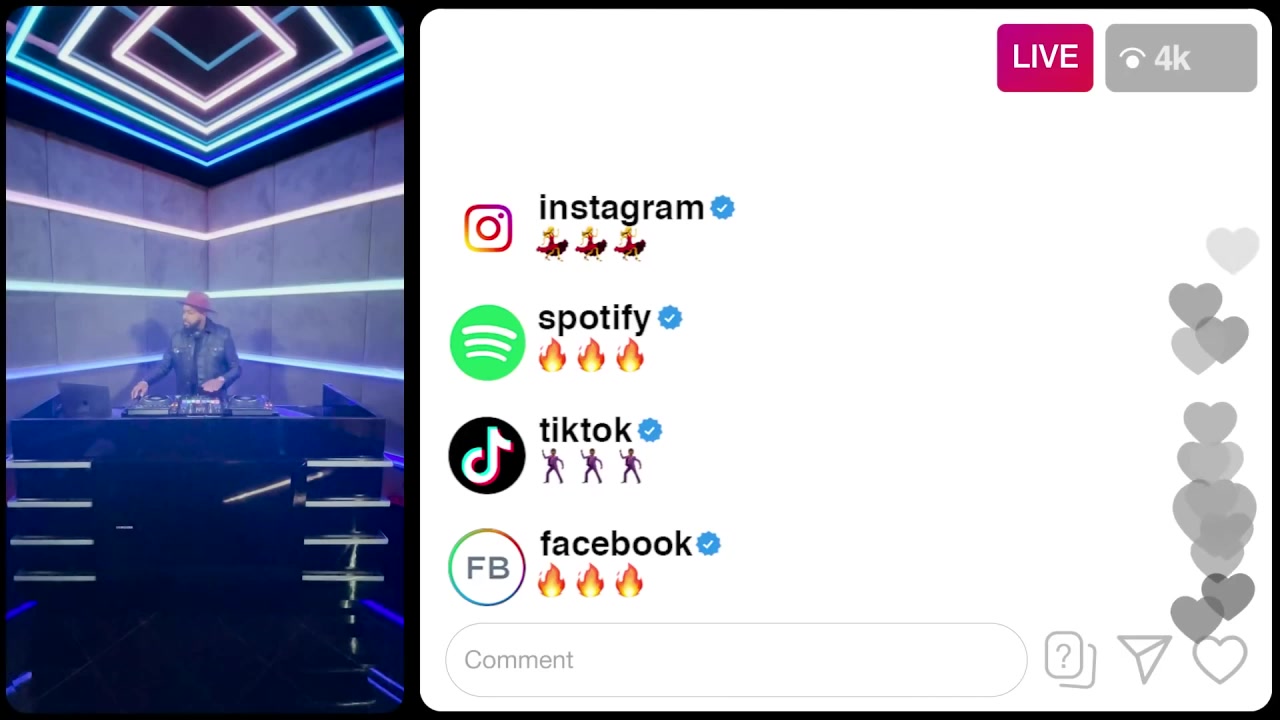1280x720 pixels.
Task: Click the eye viewers icon
Action: (1133, 59)
